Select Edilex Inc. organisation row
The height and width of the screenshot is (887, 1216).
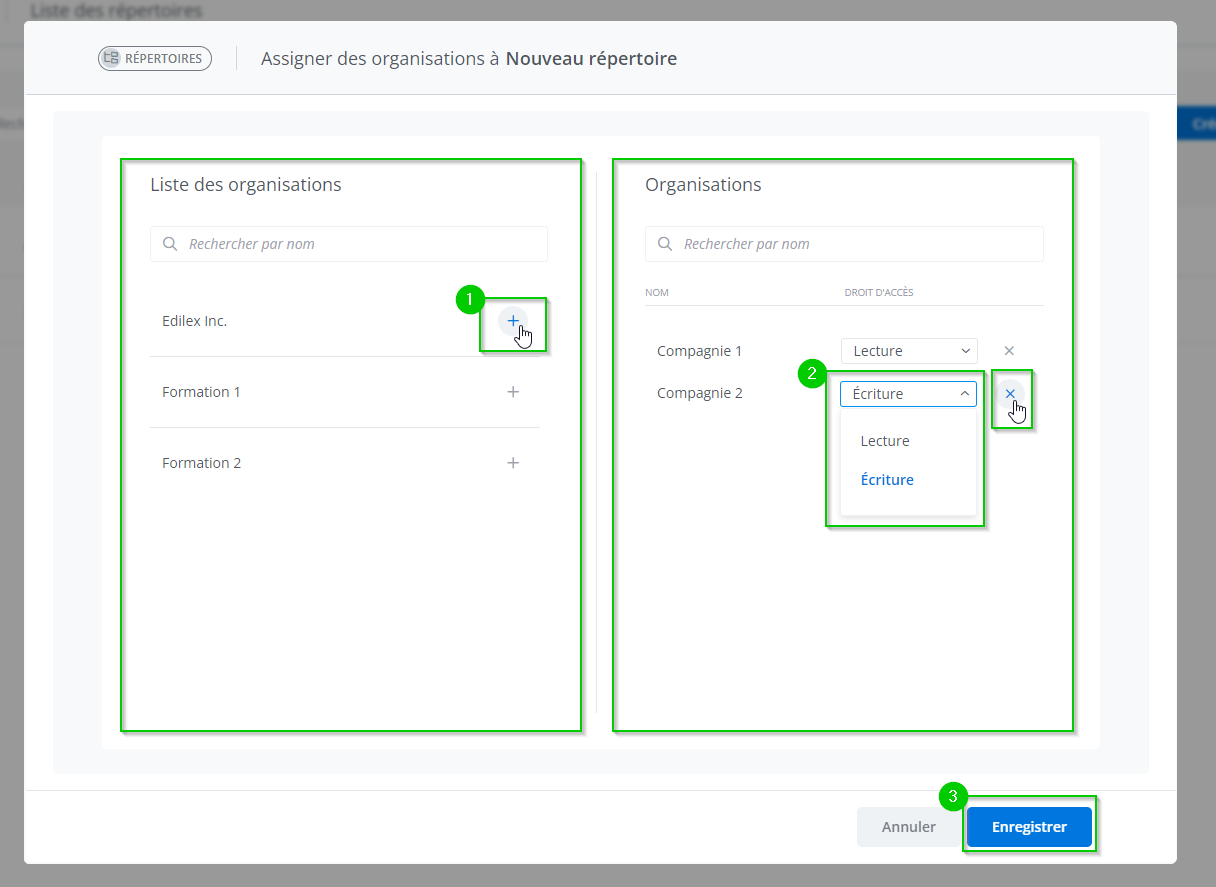195,321
